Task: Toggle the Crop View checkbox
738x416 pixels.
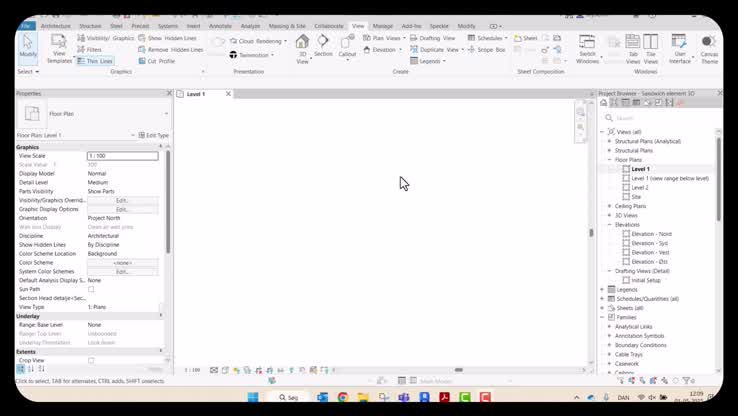Action: [91, 360]
